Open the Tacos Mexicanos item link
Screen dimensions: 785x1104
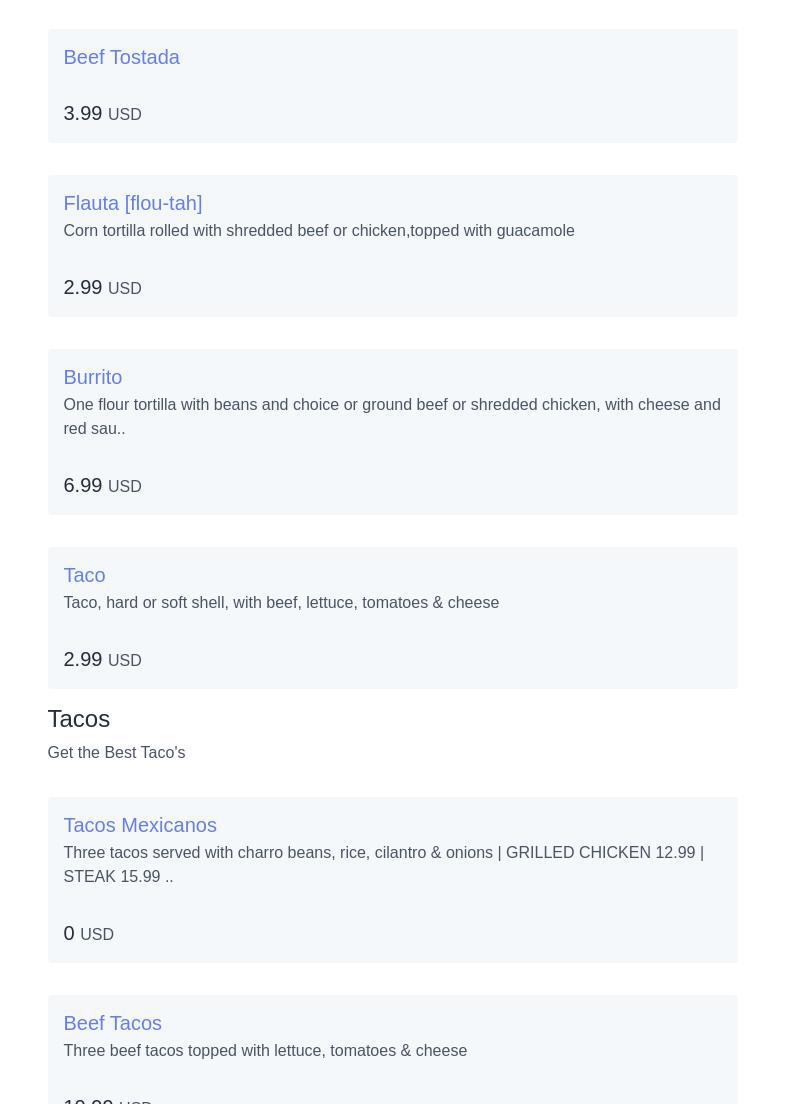[x=139, y=825]
